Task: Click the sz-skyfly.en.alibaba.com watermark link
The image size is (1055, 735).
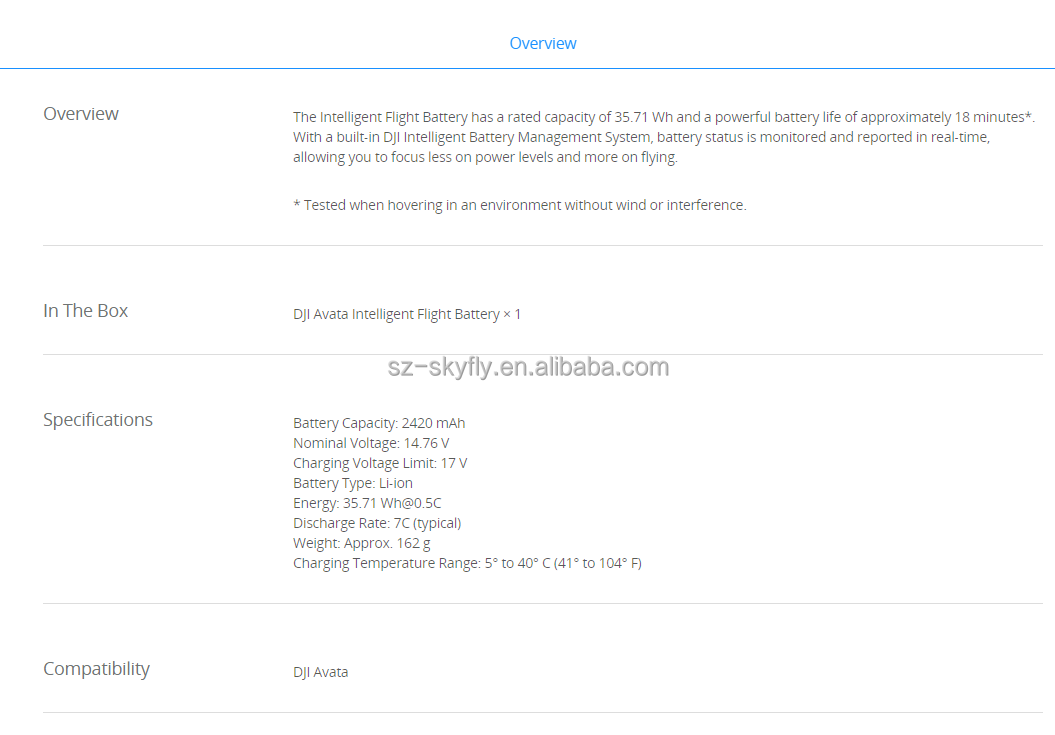Action: [x=528, y=367]
